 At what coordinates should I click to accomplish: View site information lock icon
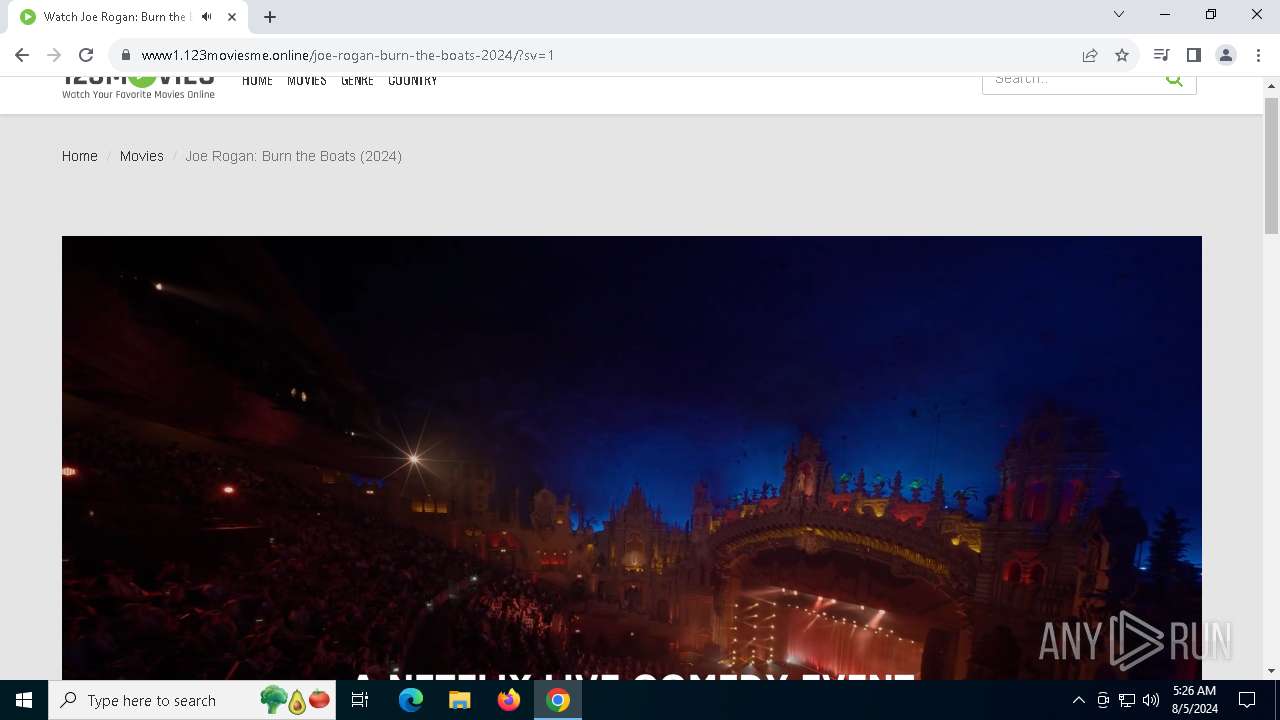click(126, 55)
